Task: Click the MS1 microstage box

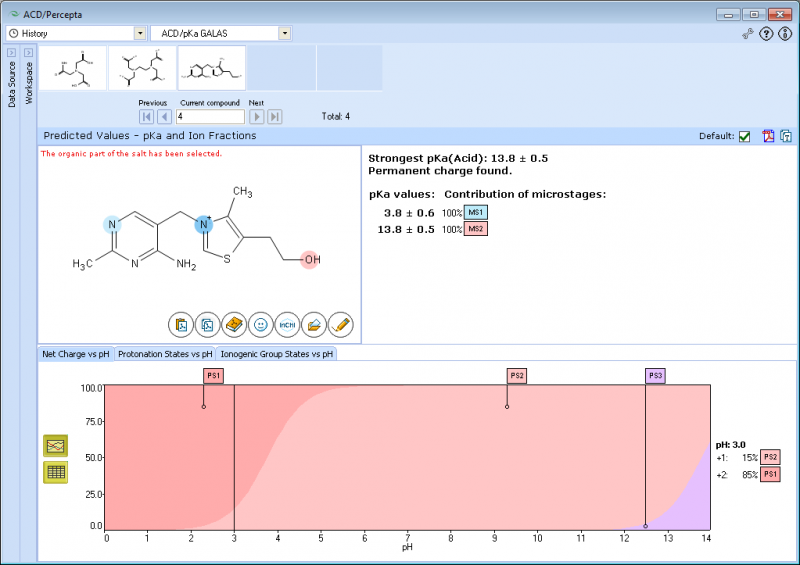Action: 476,212
